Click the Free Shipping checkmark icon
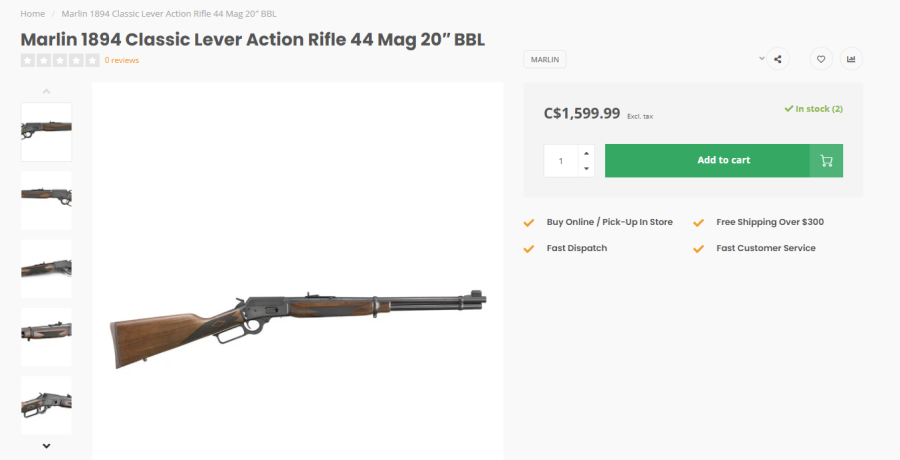900x460 pixels. pos(699,222)
